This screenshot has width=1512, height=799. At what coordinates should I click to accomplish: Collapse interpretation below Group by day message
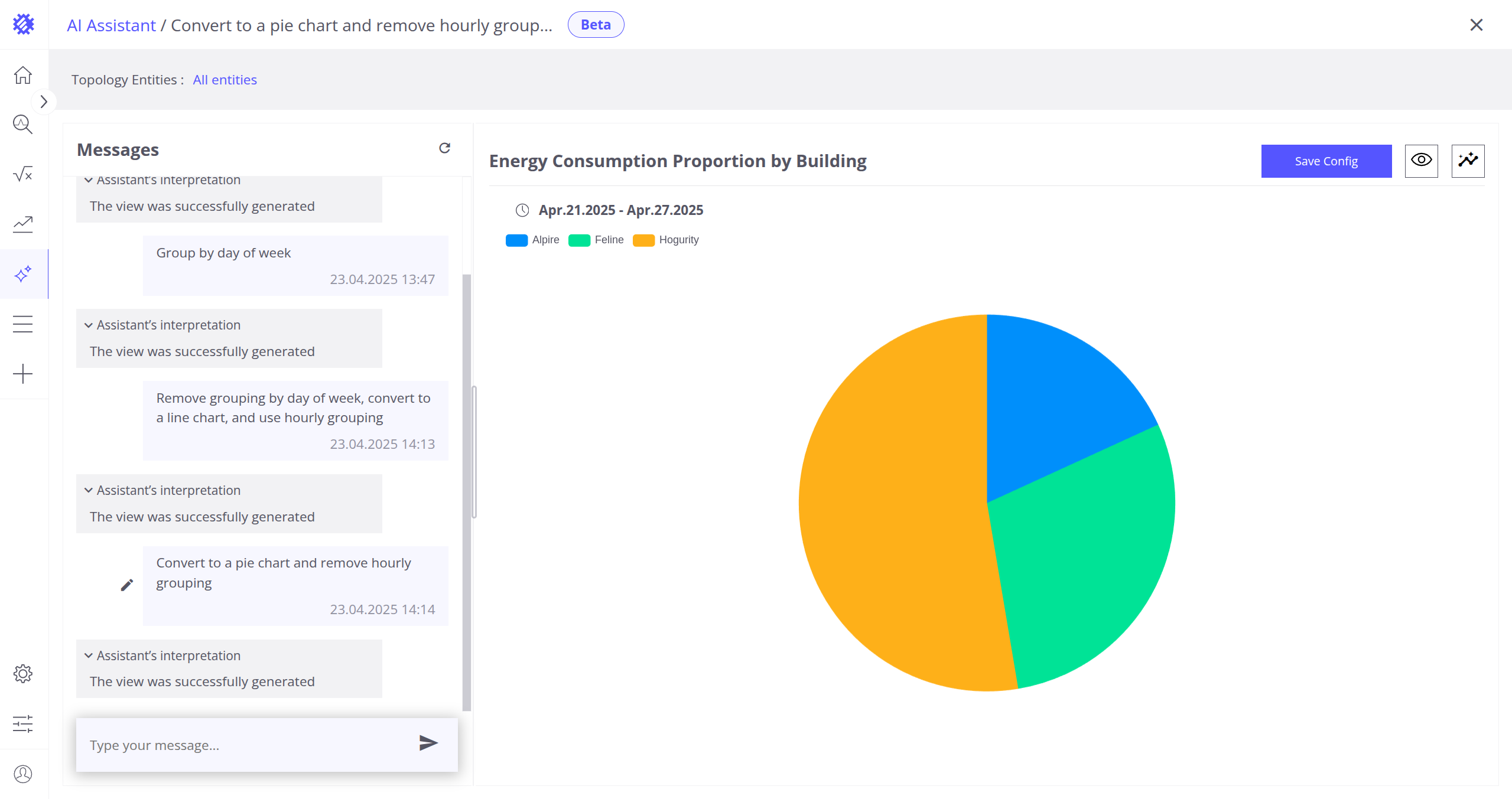[x=89, y=325]
